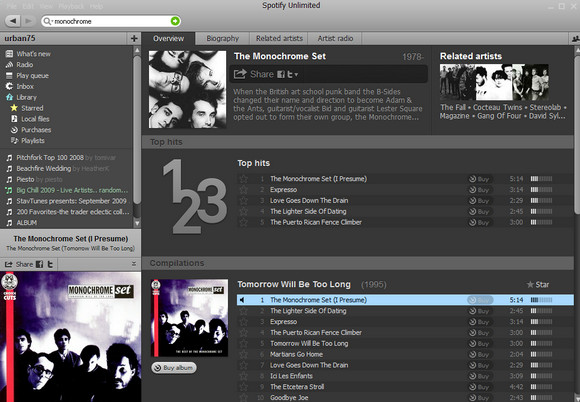This screenshot has height=402, width=580.
Task: Go back with the left arrow button
Action: [13, 21]
